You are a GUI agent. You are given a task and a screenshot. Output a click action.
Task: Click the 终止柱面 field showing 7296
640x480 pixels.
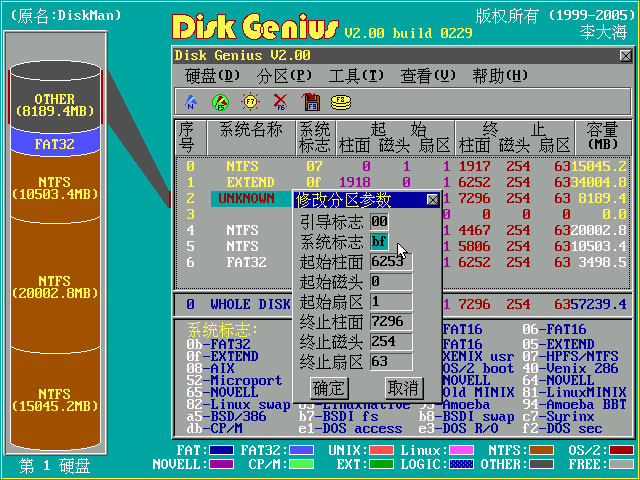tap(391, 321)
